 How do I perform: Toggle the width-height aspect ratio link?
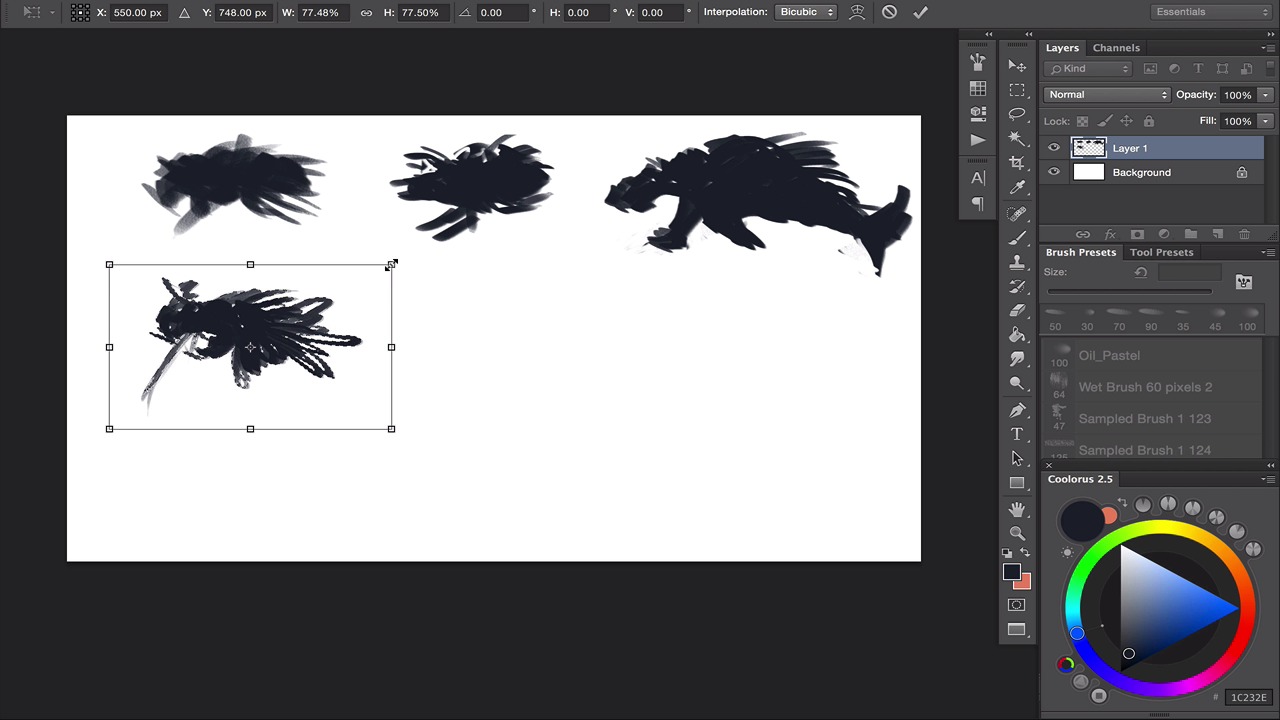tap(366, 13)
